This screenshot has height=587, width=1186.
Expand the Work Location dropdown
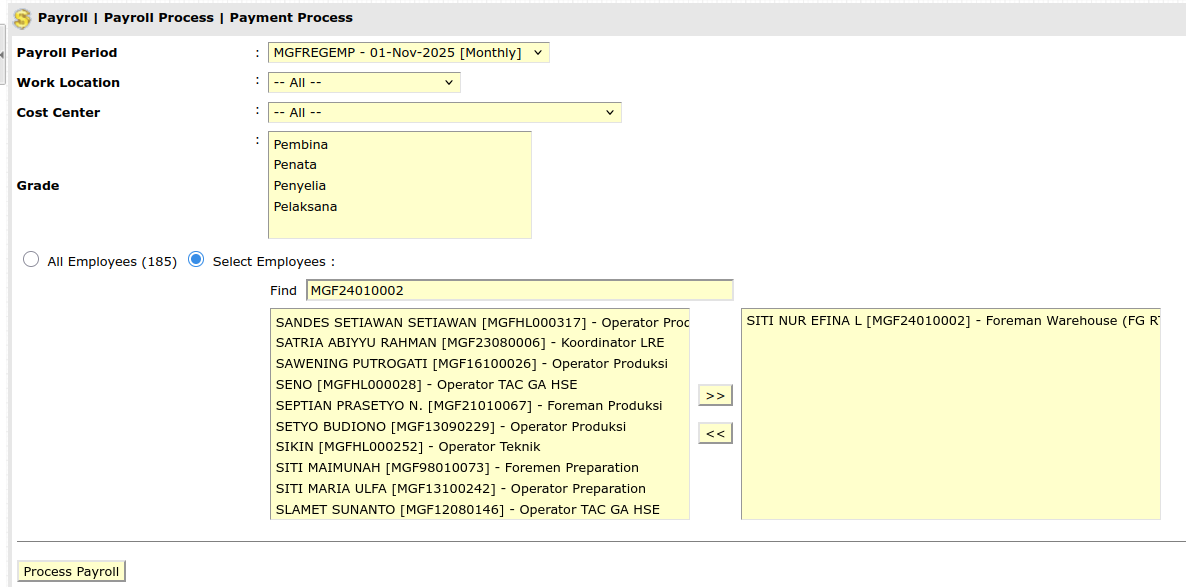tap(364, 83)
